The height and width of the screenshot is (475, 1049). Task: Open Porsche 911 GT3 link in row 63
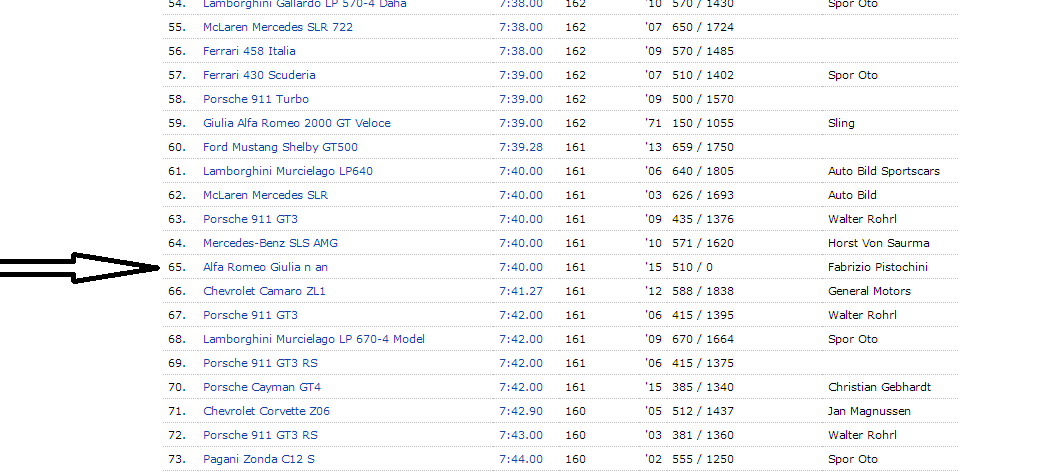pos(250,220)
